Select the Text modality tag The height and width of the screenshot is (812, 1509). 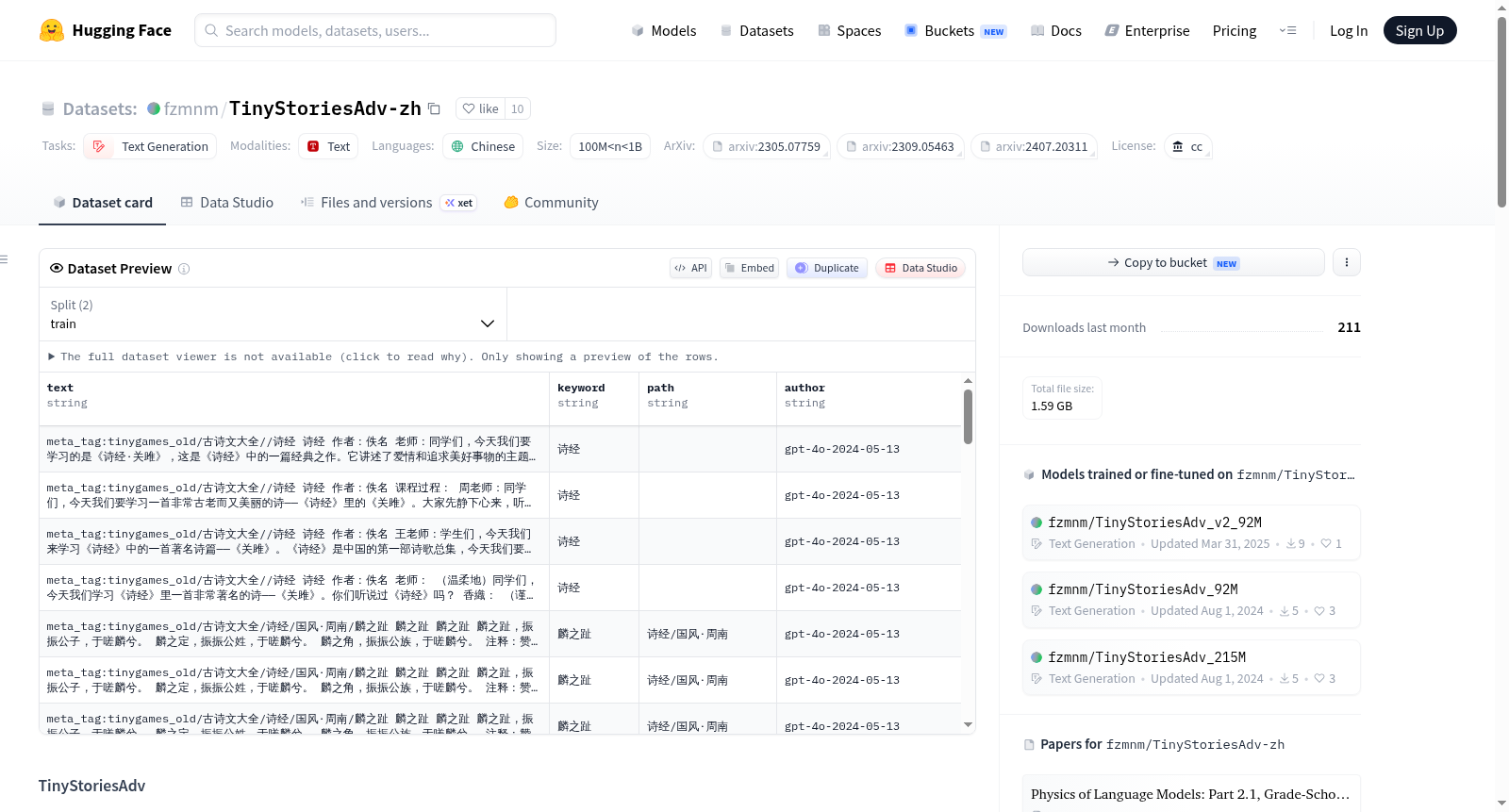[328, 146]
